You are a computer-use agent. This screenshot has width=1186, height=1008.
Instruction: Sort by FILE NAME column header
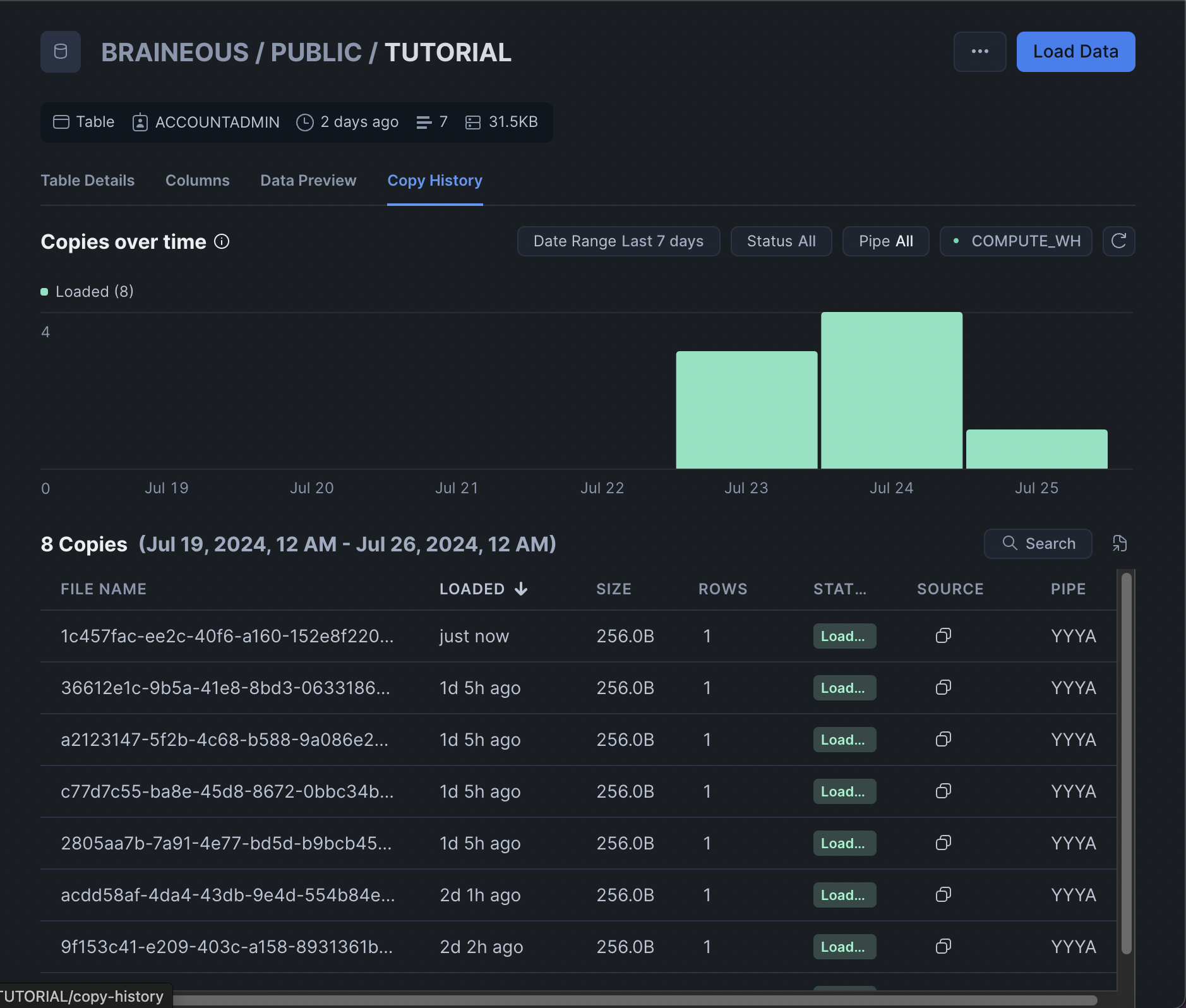(x=104, y=589)
